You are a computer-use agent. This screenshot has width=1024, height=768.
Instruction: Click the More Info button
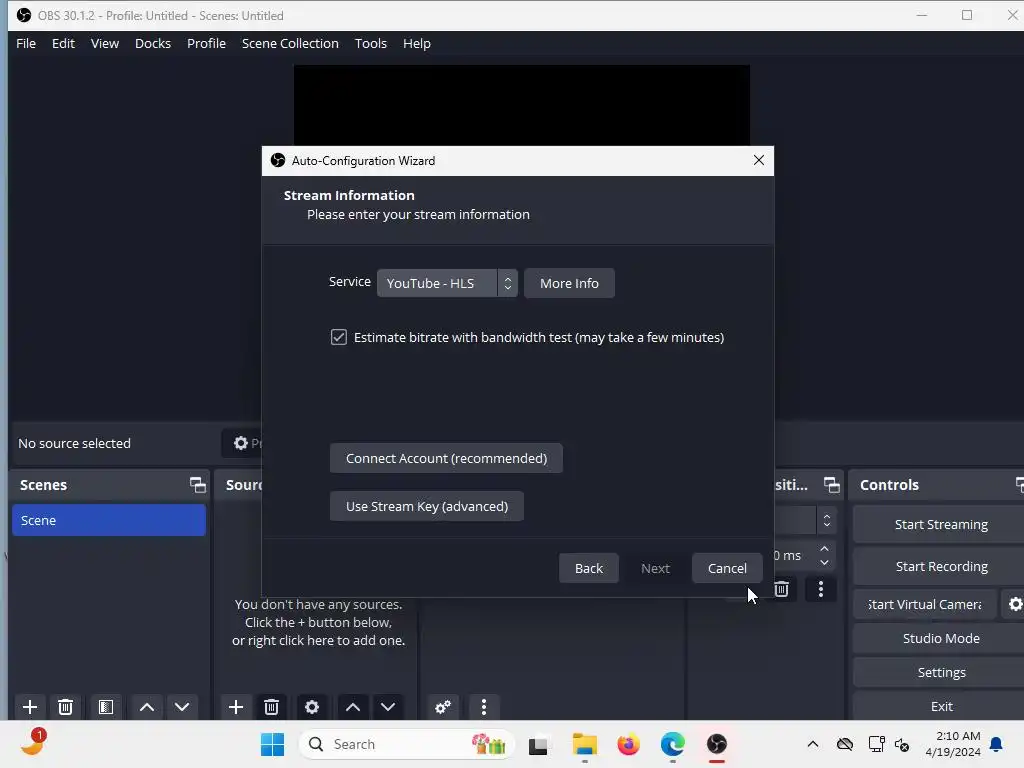point(569,283)
